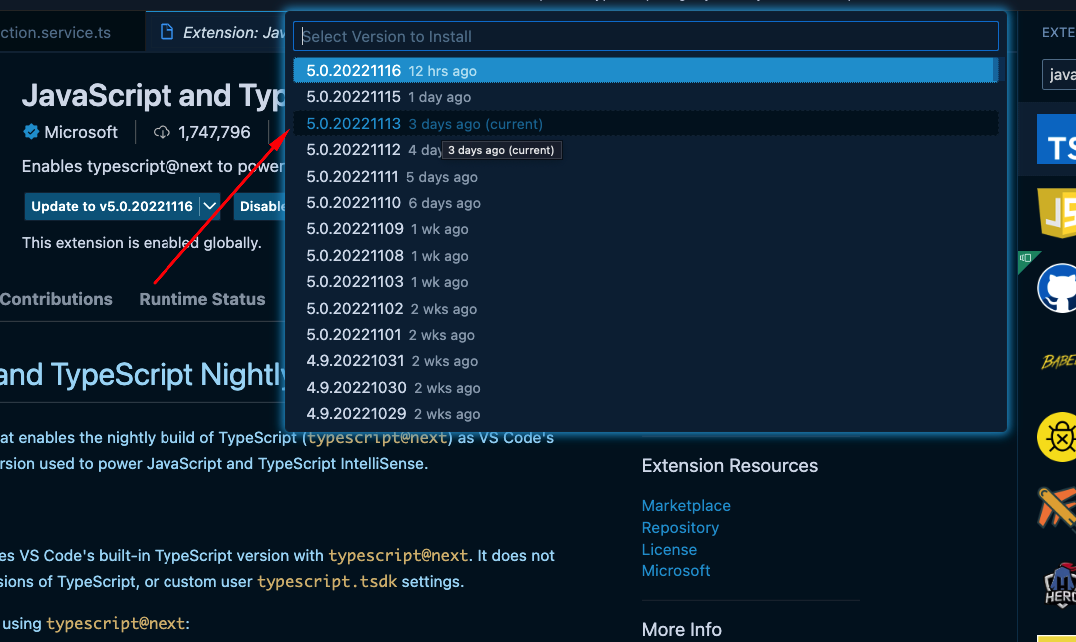
Task: Click the extension tab file icon
Action: [x=166, y=32]
